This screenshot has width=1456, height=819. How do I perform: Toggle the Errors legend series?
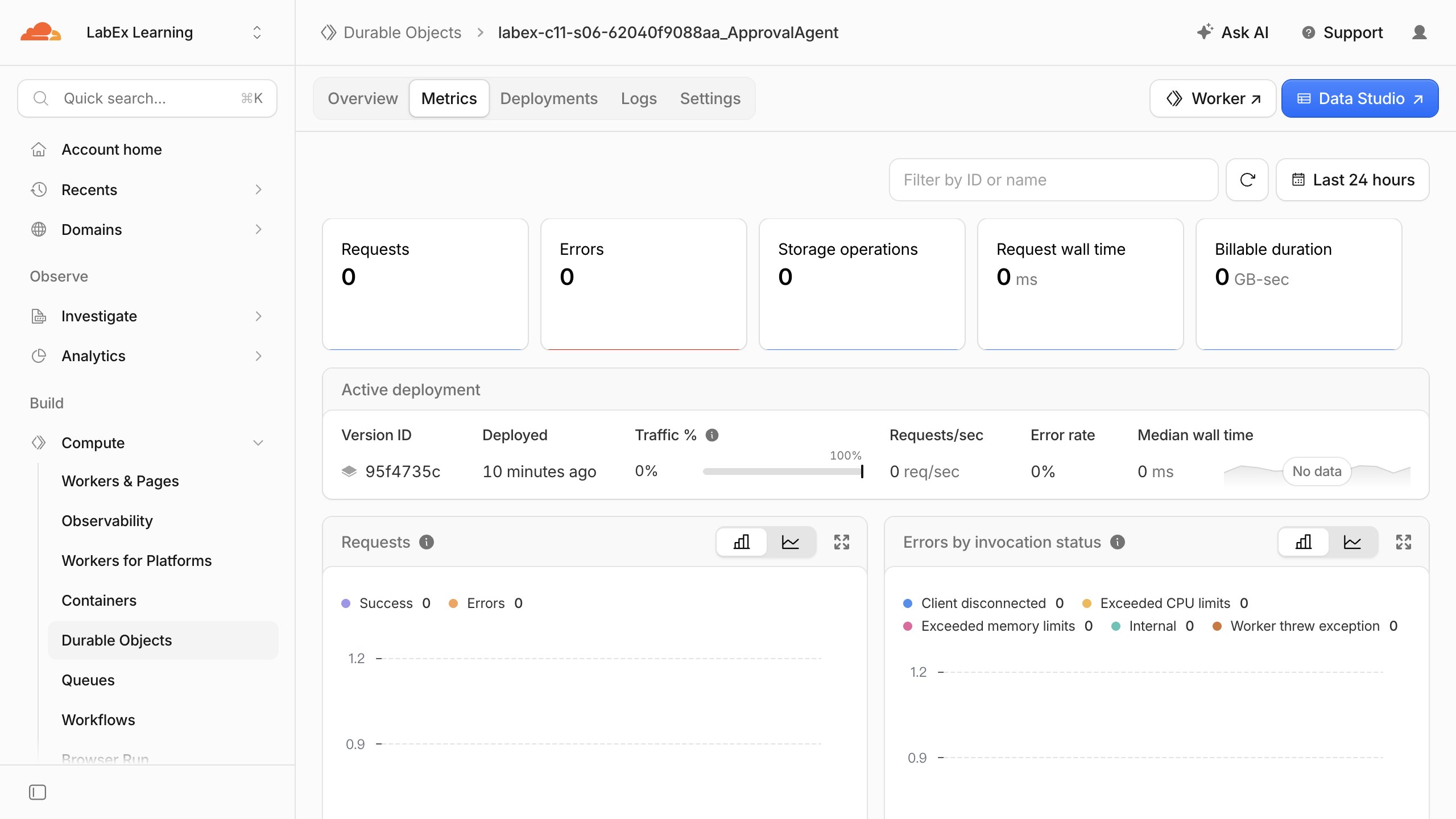pos(486,603)
